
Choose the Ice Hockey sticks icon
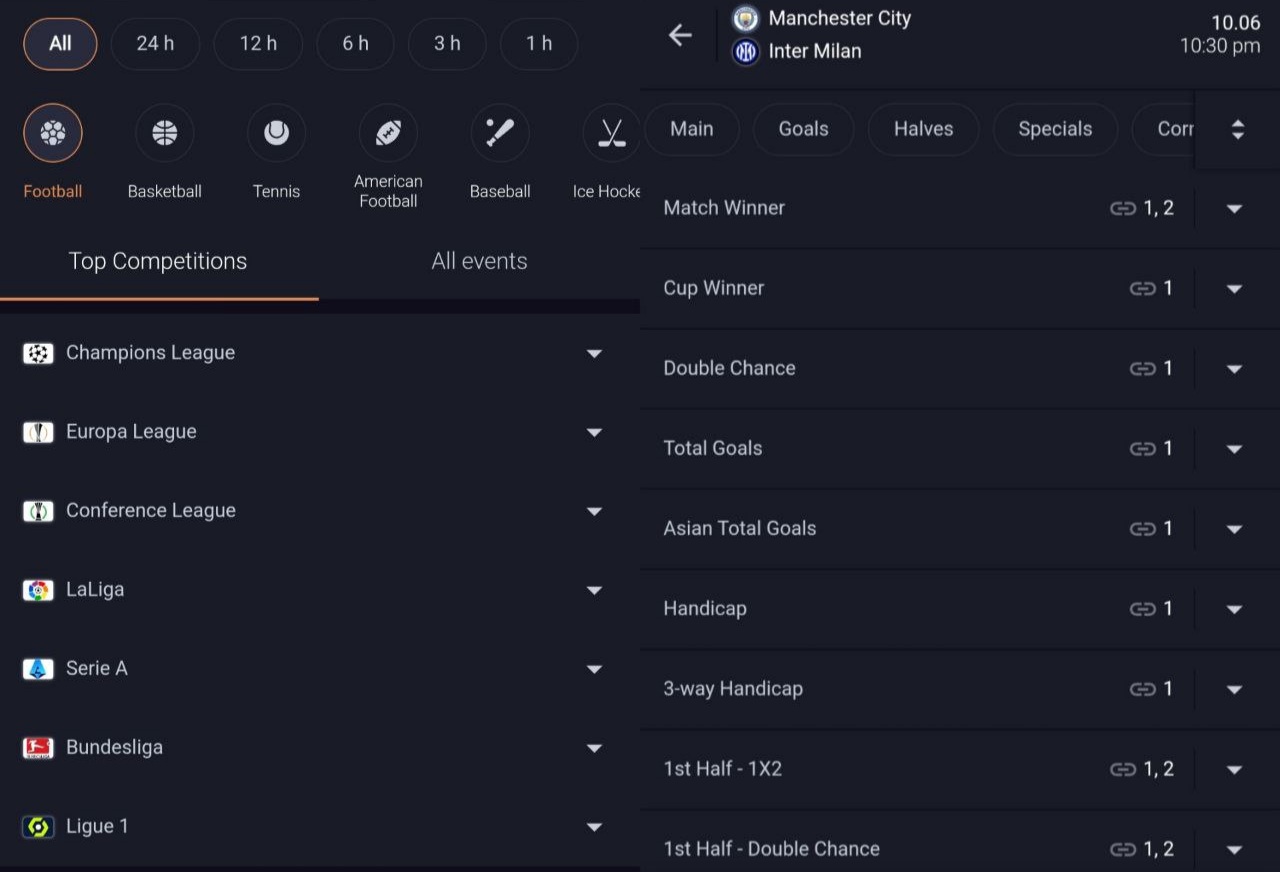coord(611,133)
